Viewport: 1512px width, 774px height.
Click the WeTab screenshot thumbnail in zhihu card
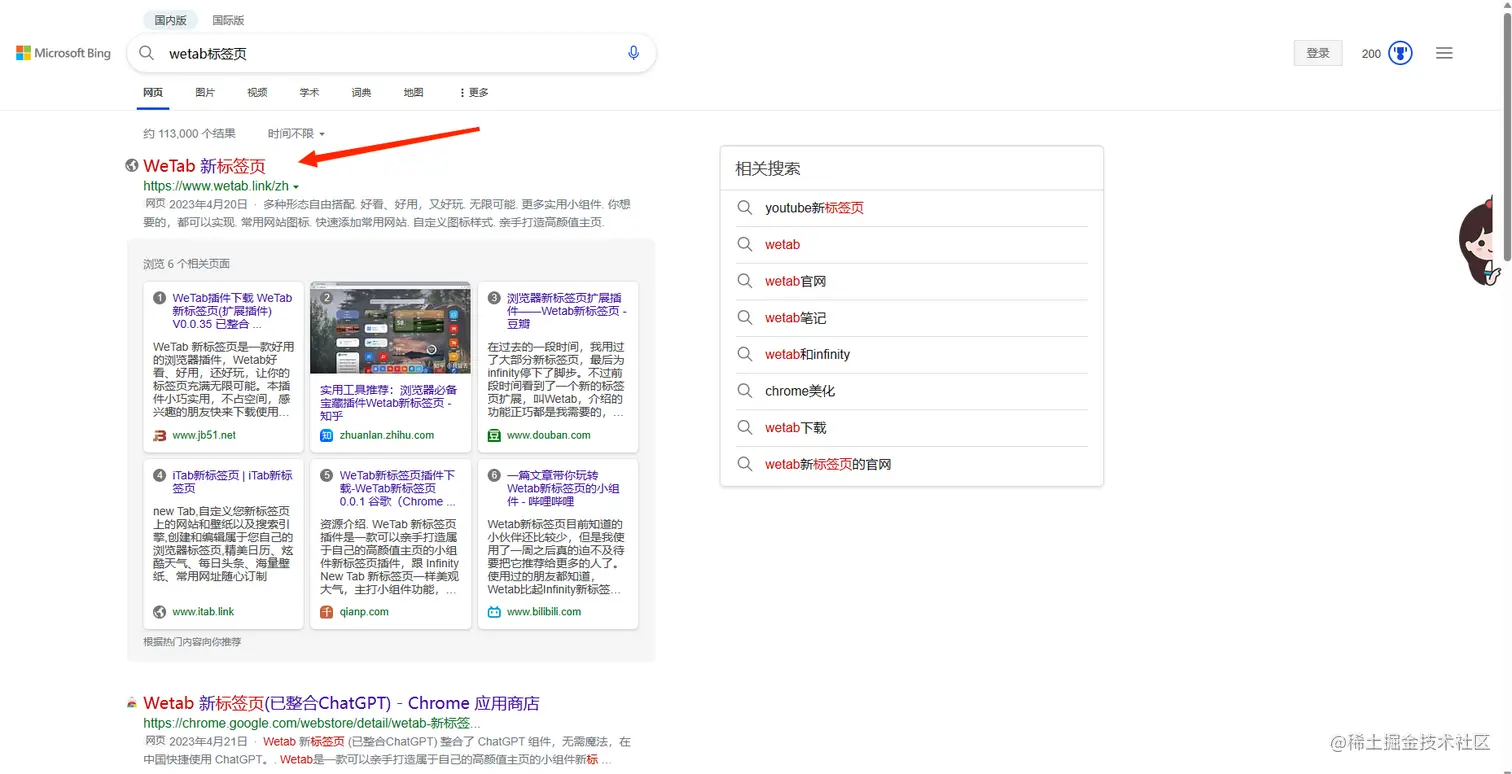click(391, 328)
